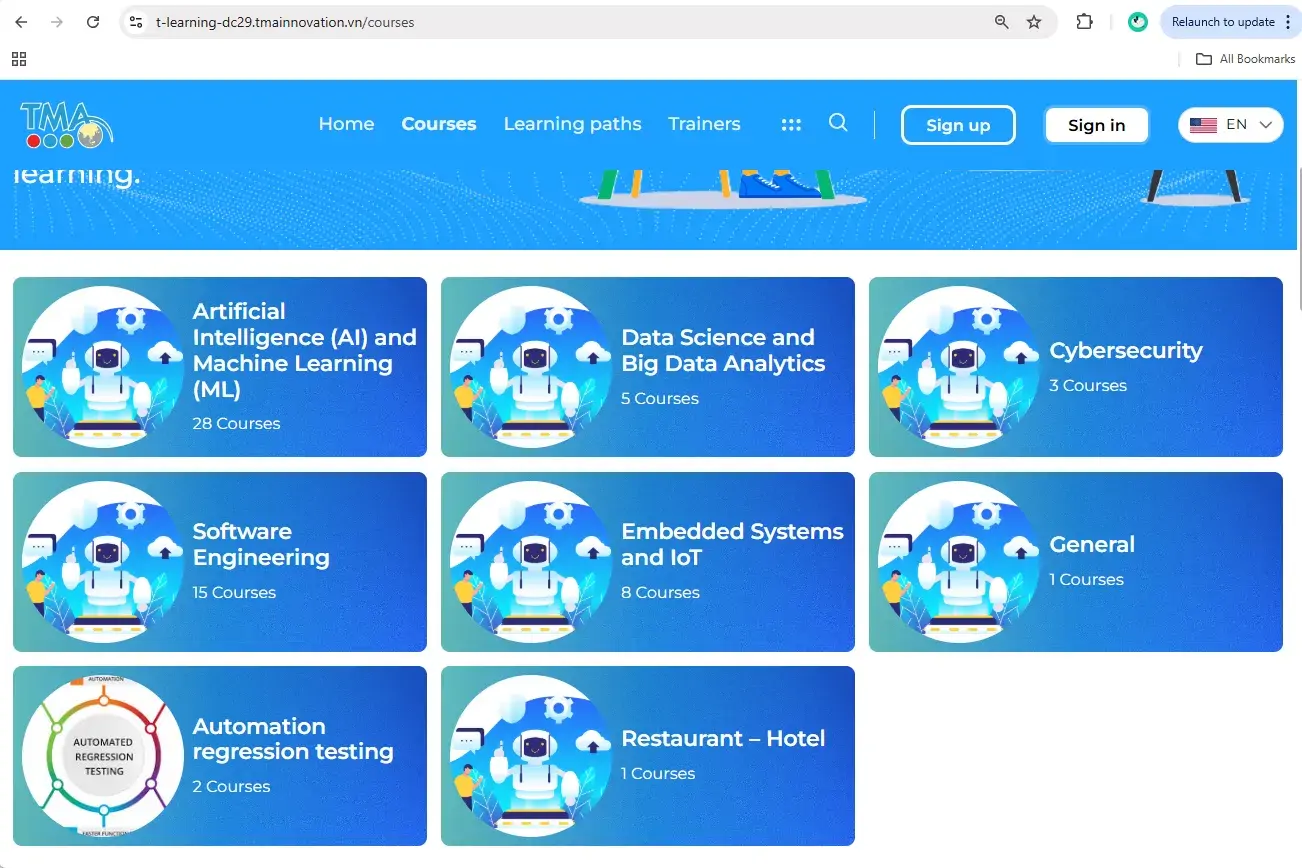This screenshot has width=1302, height=868.
Task: Reload the page using the refresh icon
Action: click(93, 22)
